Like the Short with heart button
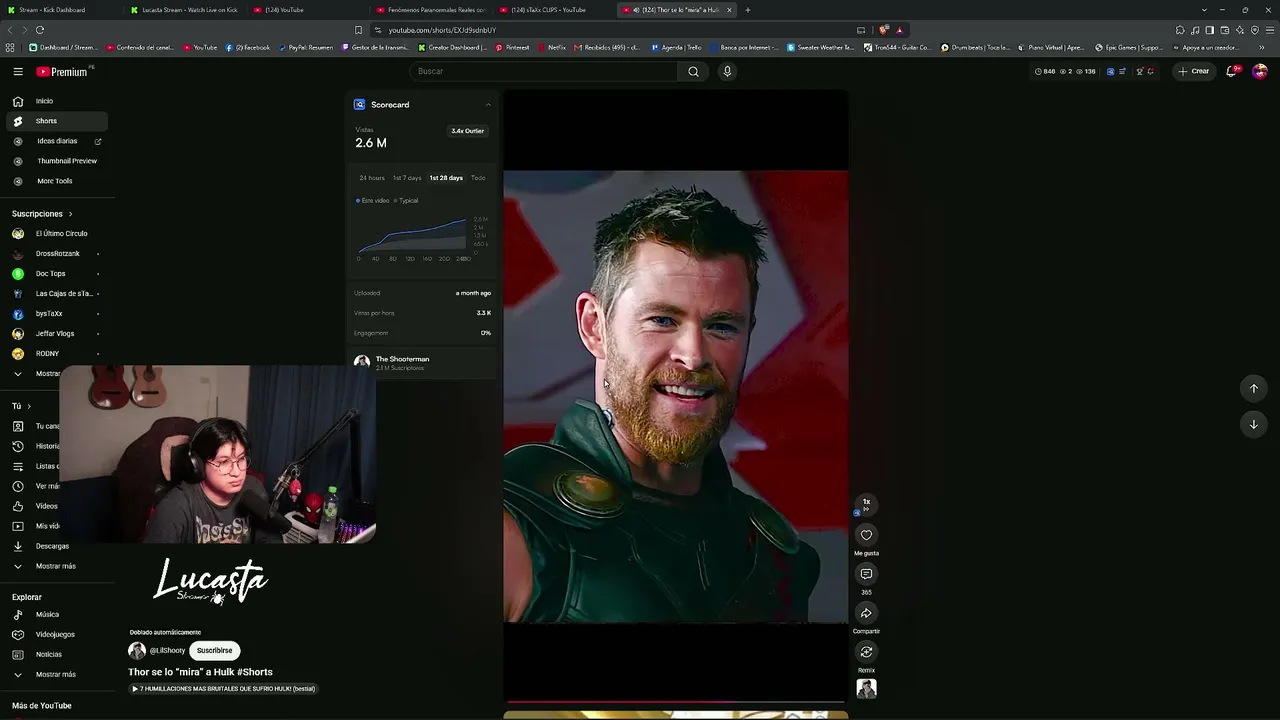This screenshot has width=1280, height=720. 866,535
